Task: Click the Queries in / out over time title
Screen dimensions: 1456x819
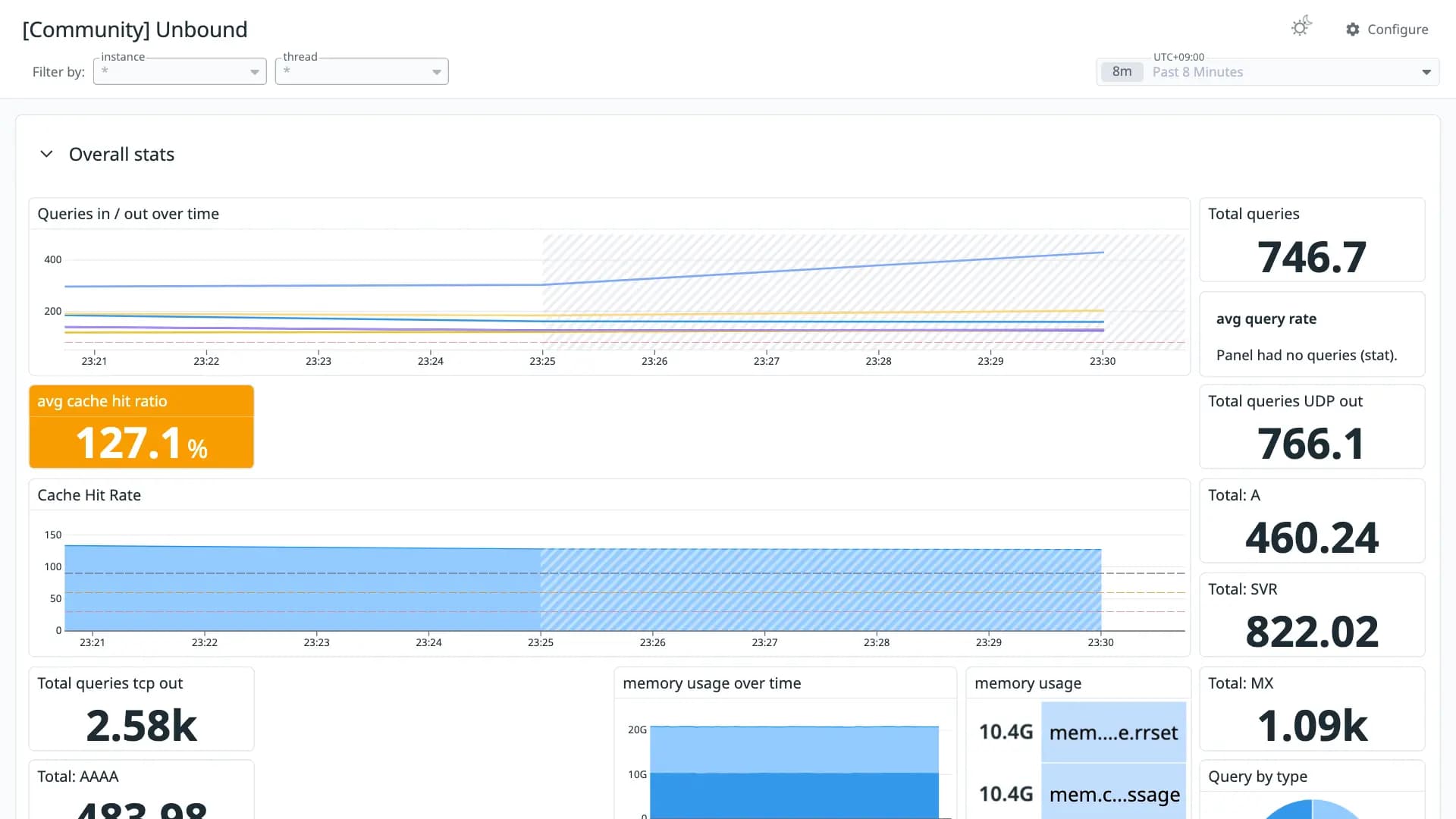Action: point(128,214)
